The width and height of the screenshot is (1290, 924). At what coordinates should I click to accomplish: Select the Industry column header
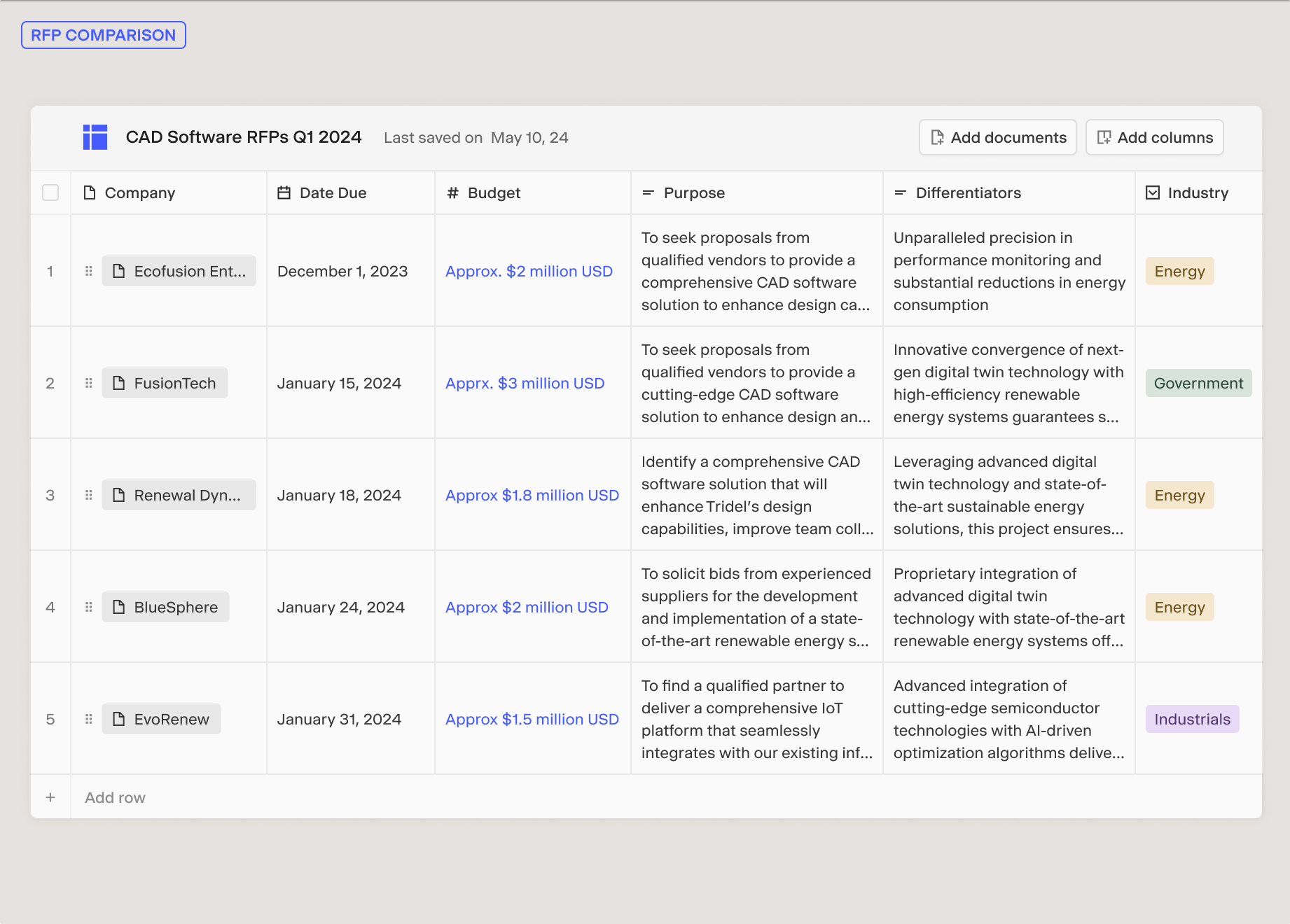[1198, 192]
